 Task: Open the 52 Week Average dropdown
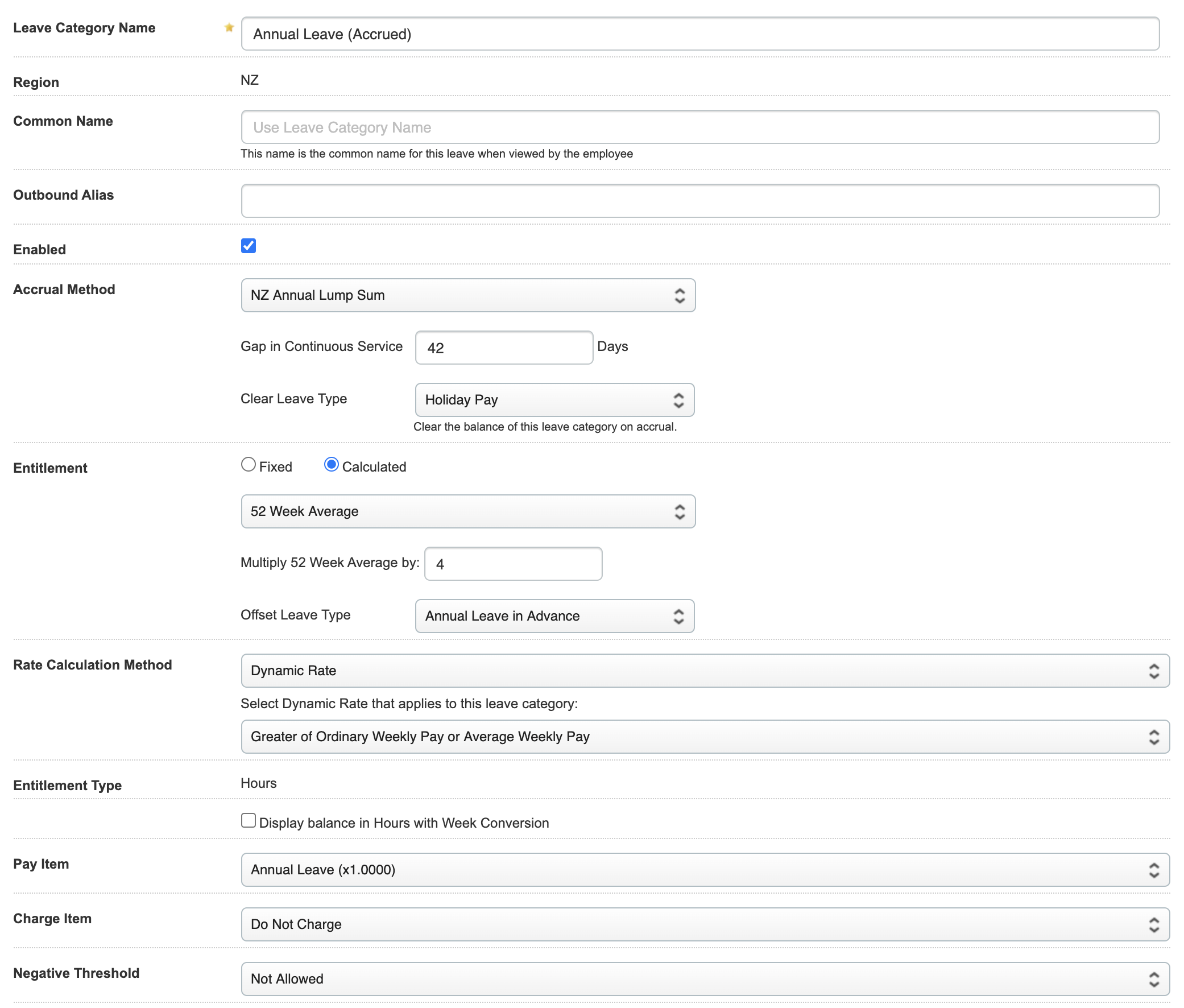pyautogui.click(x=467, y=511)
